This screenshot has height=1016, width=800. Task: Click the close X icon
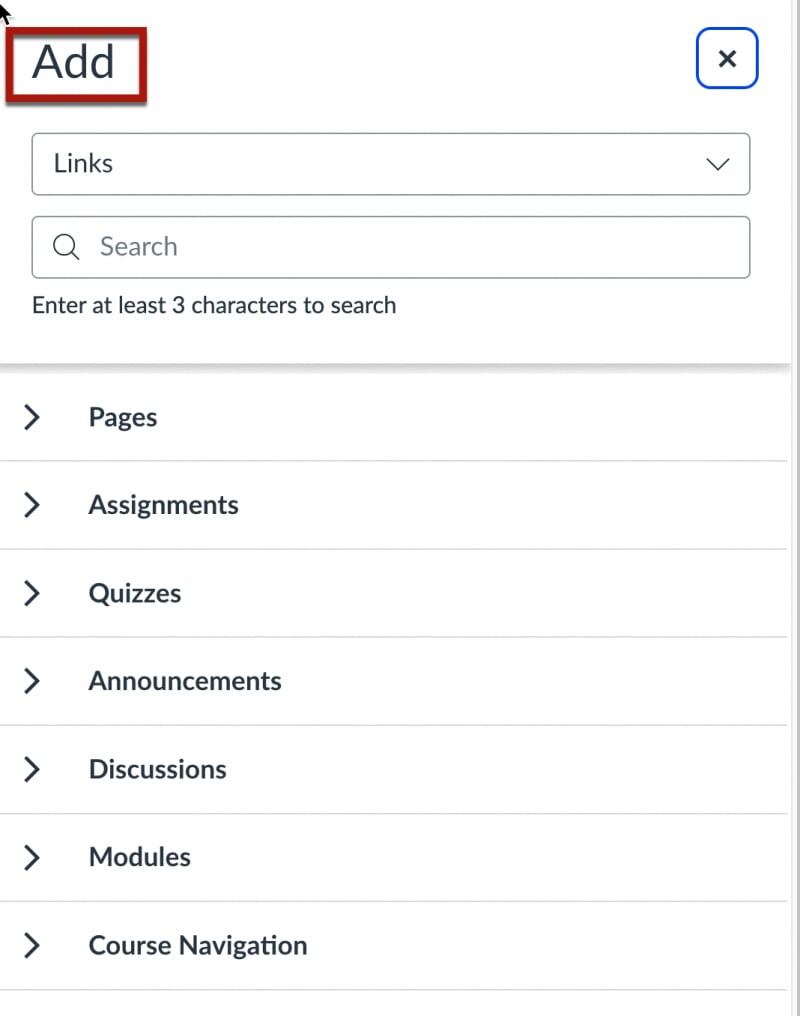(727, 59)
